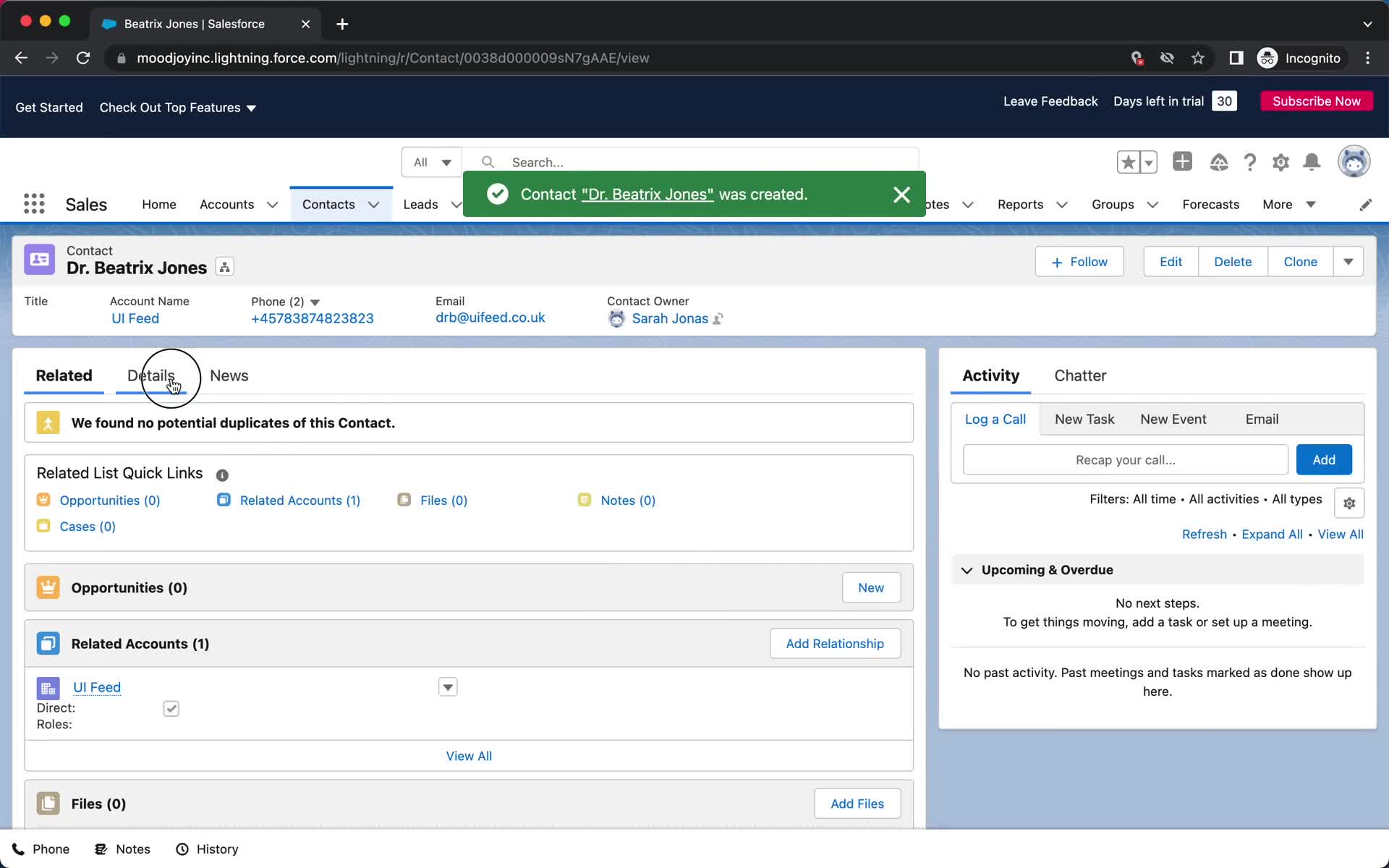This screenshot has height=868, width=1389.
Task: Toggle the Direct checkbox for UI Feed
Action: pos(171,709)
